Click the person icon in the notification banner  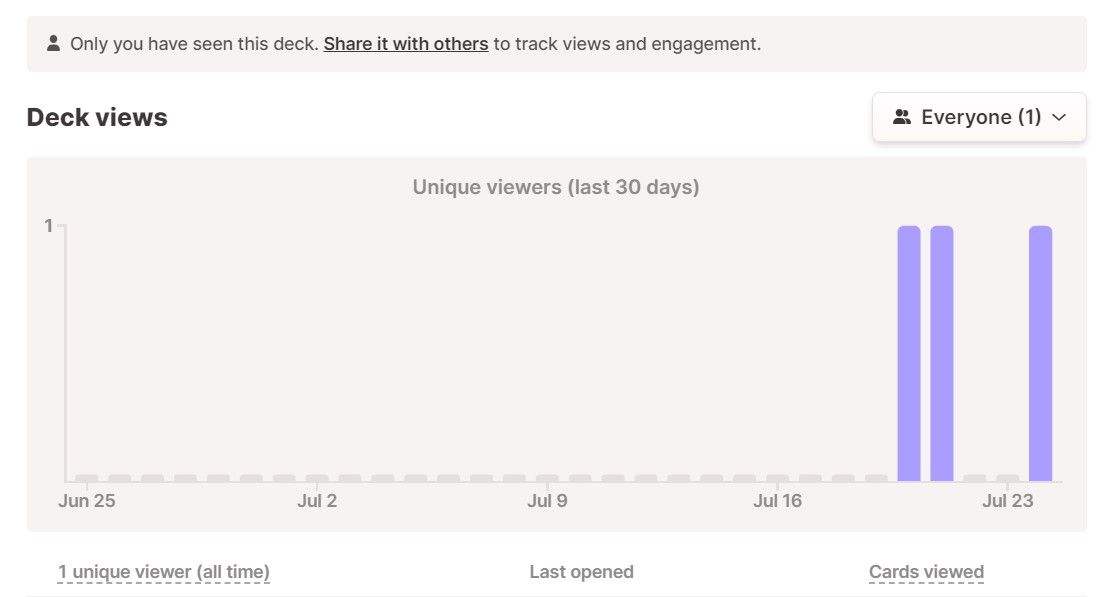point(52,43)
